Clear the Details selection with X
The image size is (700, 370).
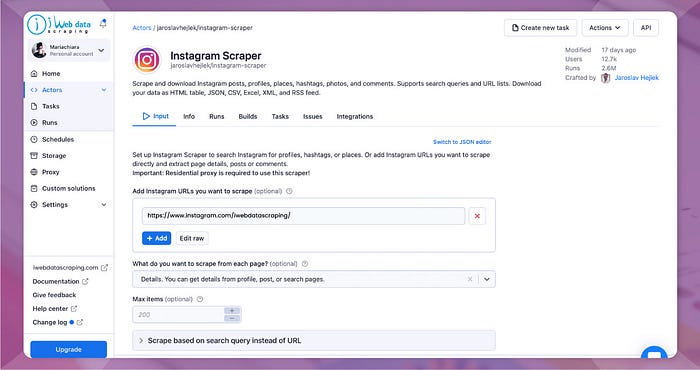point(470,279)
